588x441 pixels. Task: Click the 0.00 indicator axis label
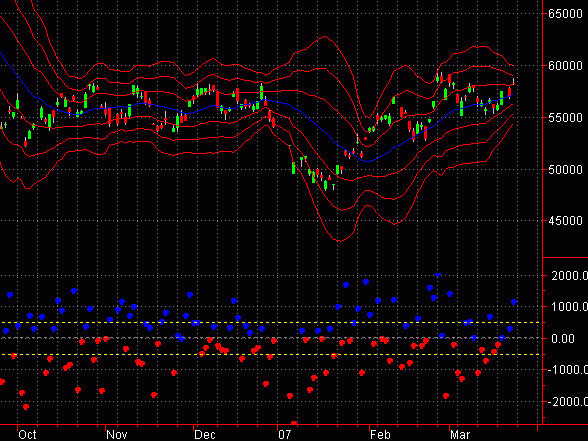[x=563, y=339]
